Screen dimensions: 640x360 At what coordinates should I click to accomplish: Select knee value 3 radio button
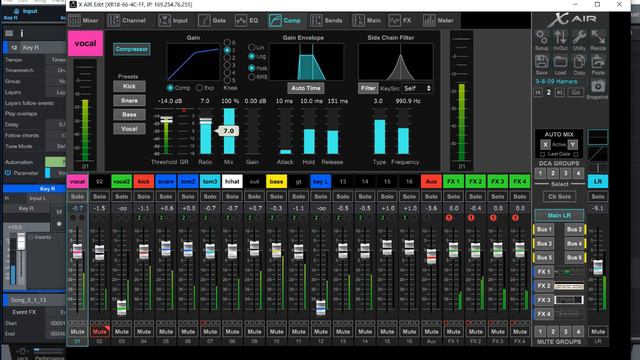pyautogui.click(x=227, y=65)
